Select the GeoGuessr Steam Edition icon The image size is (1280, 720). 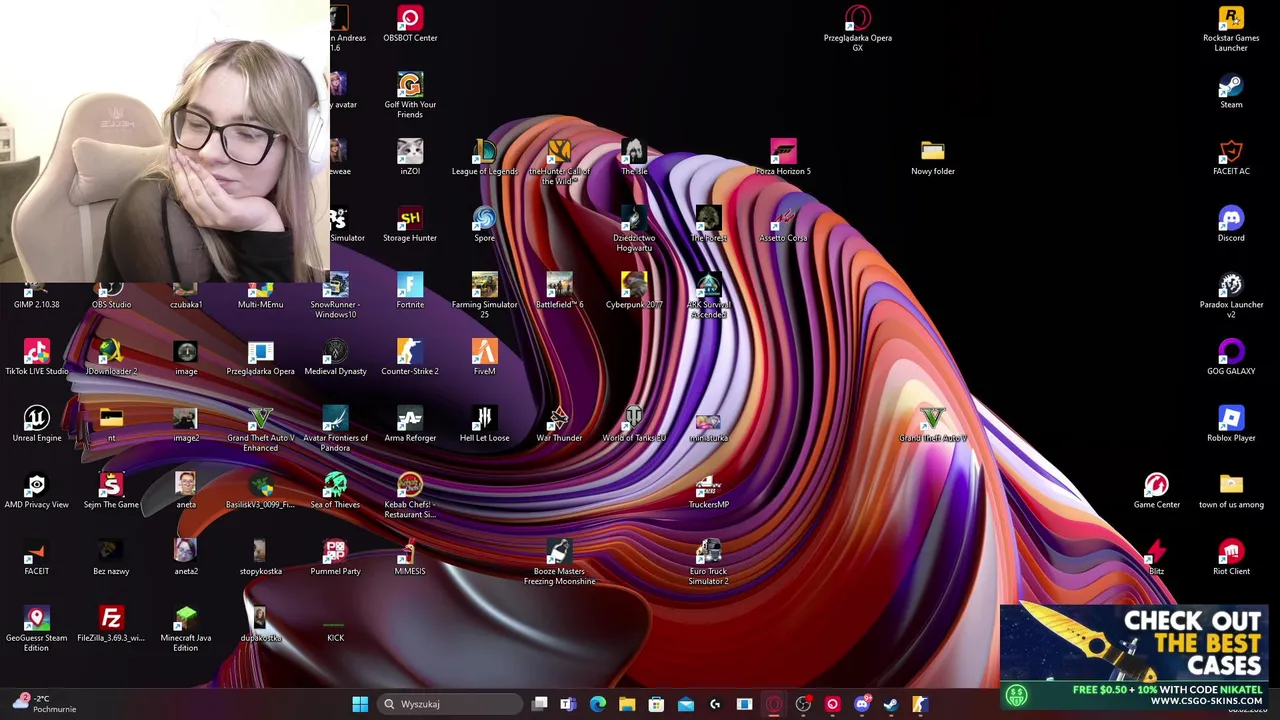coord(37,628)
